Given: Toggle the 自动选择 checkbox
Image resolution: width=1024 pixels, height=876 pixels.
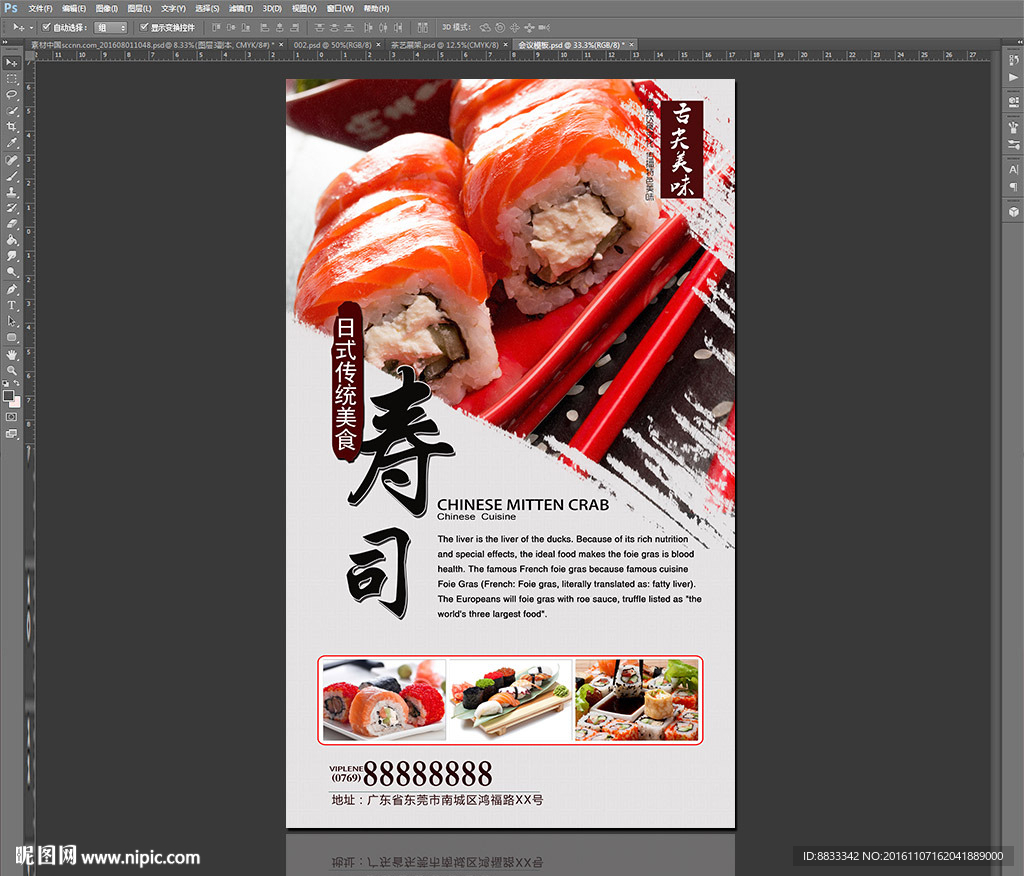Looking at the screenshot, I should (x=46, y=27).
